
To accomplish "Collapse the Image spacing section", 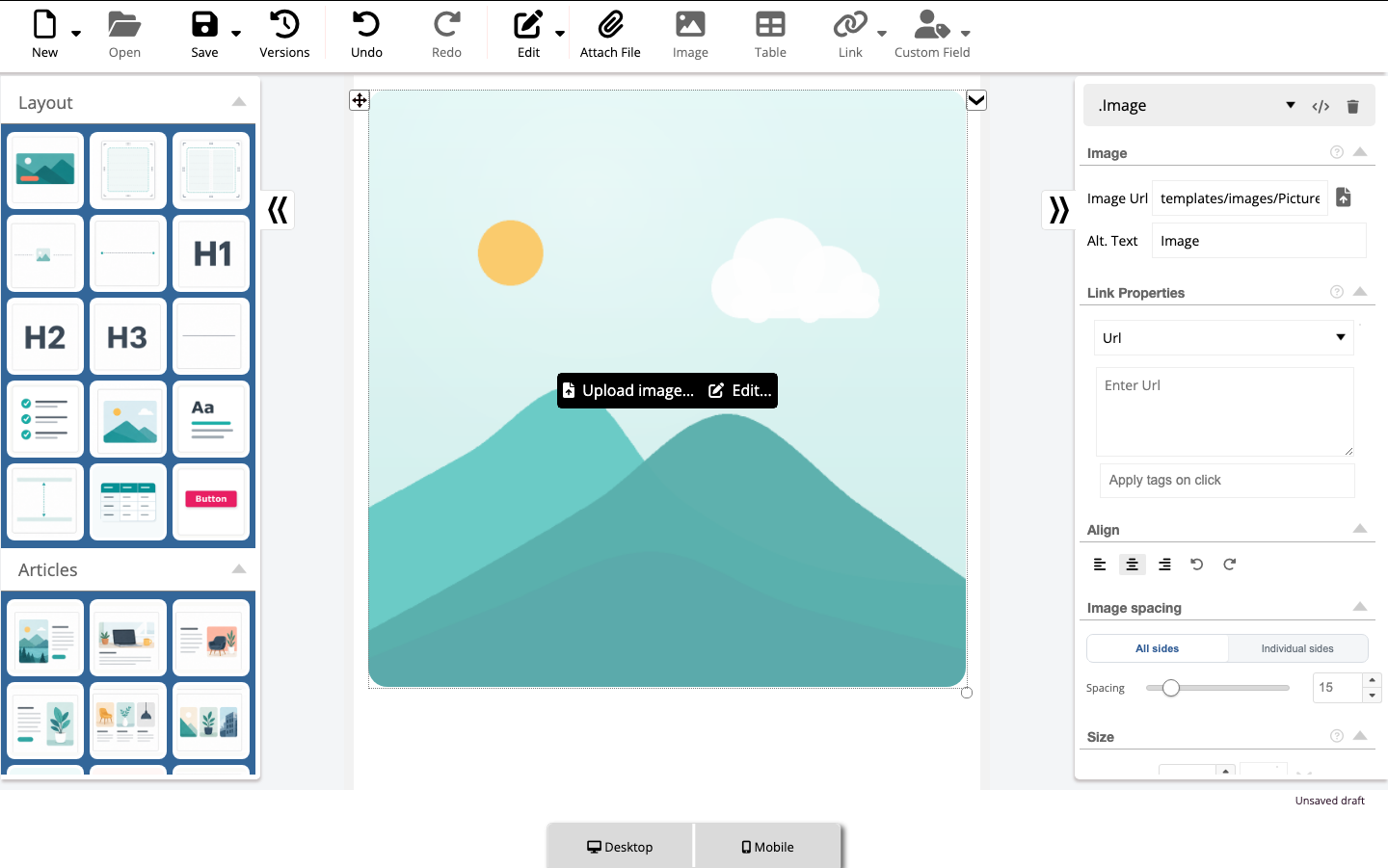I will click(x=1360, y=607).
